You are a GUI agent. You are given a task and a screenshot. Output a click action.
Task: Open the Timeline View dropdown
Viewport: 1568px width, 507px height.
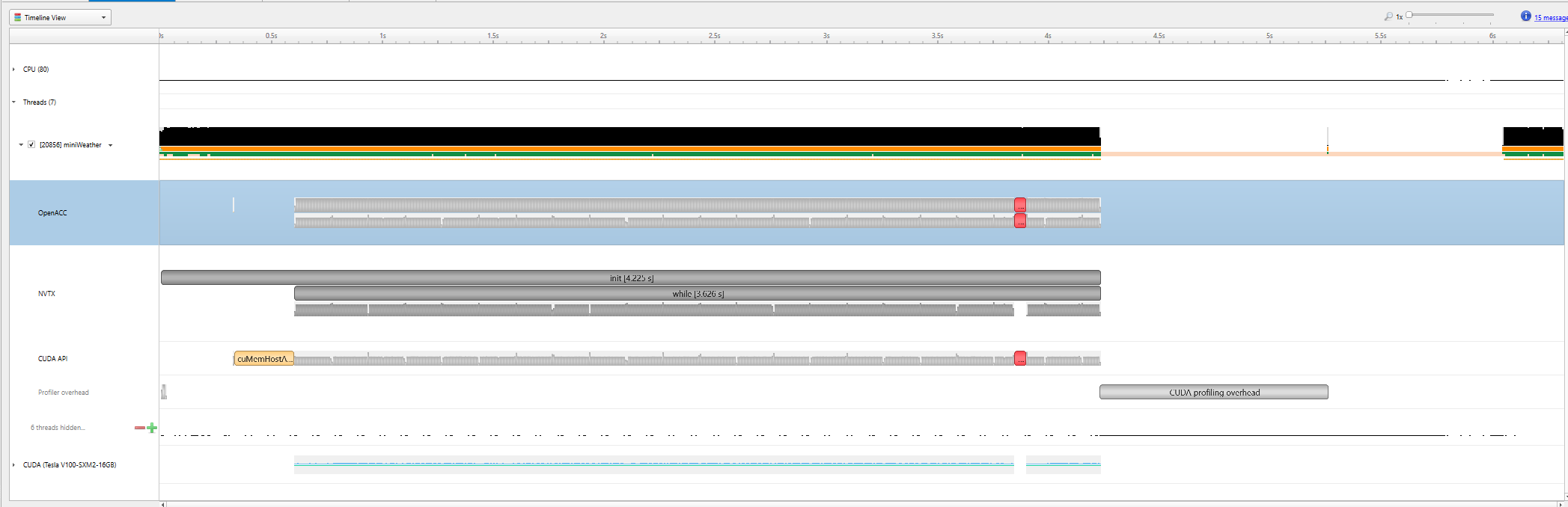coord(103,17)
